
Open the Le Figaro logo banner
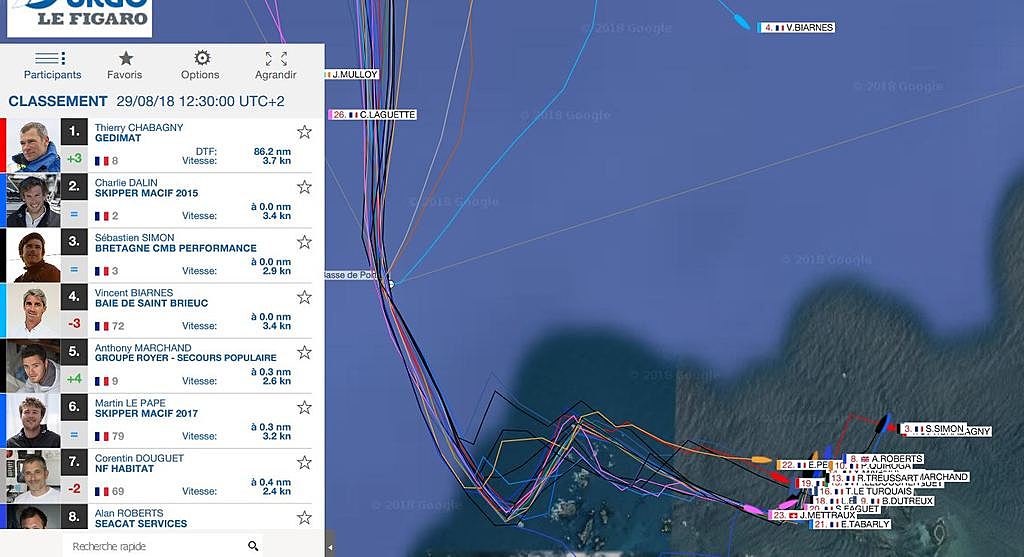pos(80,18)
